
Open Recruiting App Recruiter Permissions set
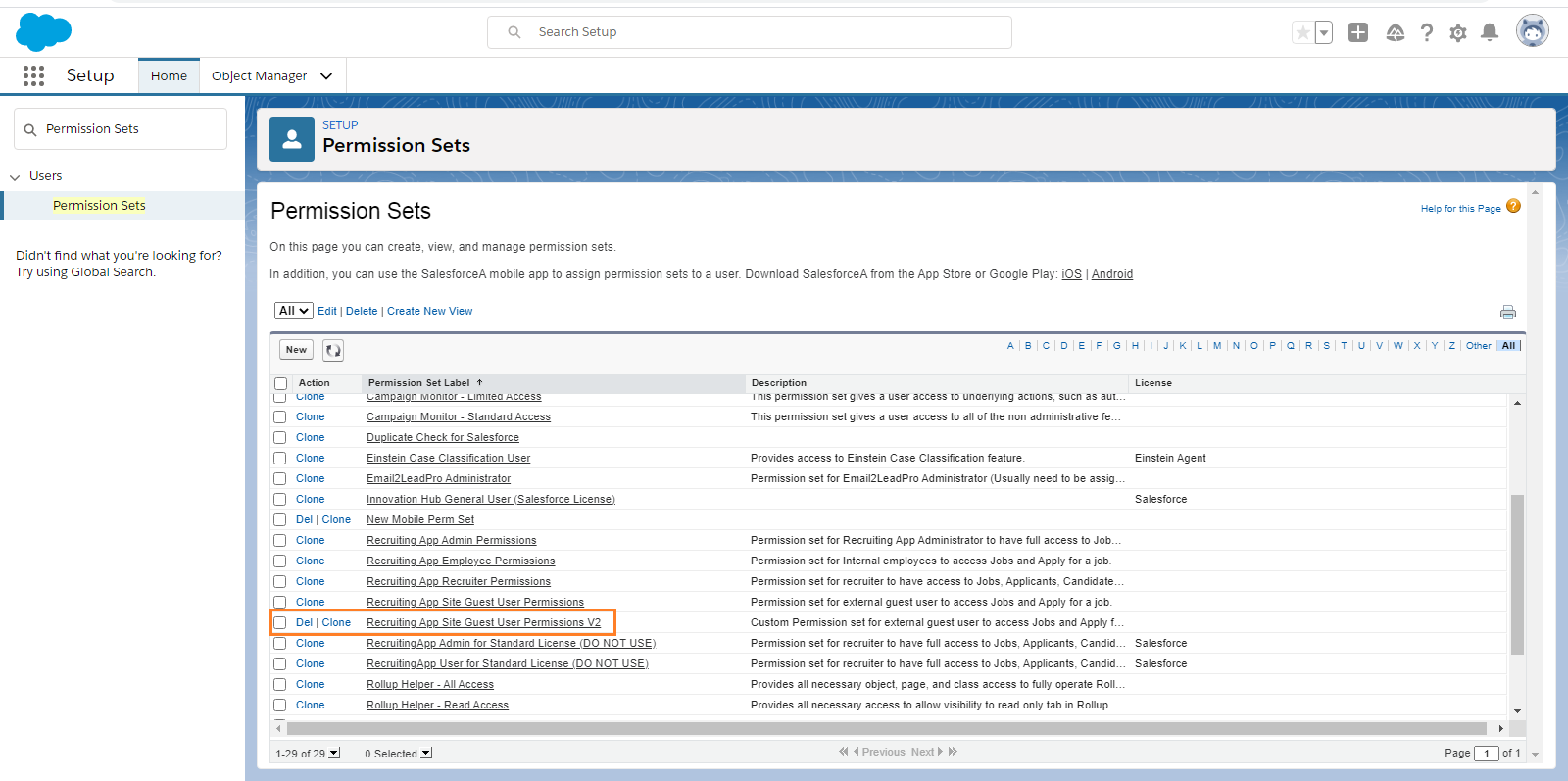tap(459, 582)
